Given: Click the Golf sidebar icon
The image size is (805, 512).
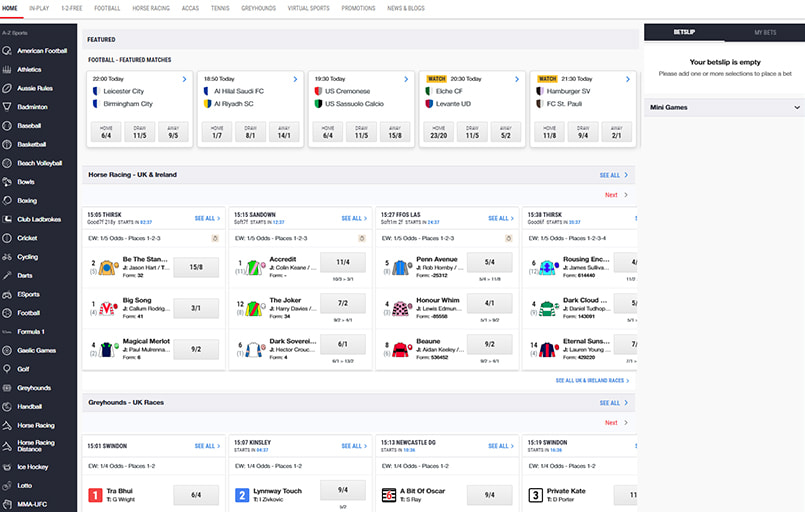Looking at the screenshot, I should tap(8, 369).
